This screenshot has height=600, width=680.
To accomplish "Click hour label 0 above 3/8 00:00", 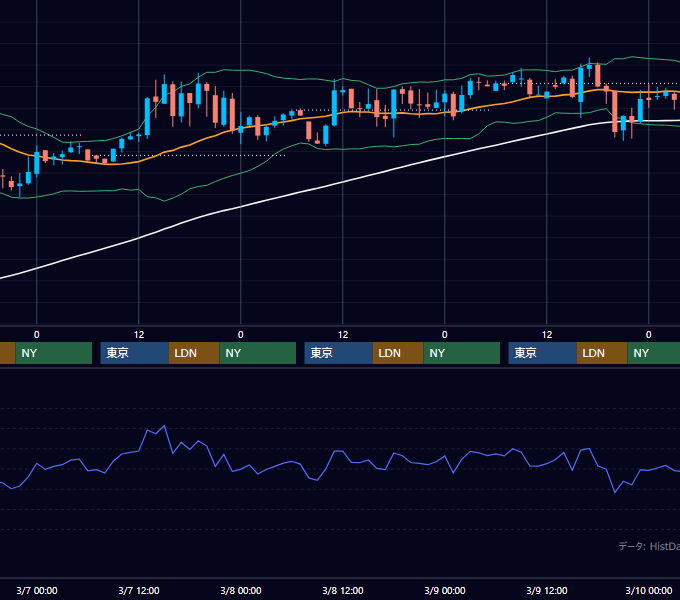I will point(241,335).
